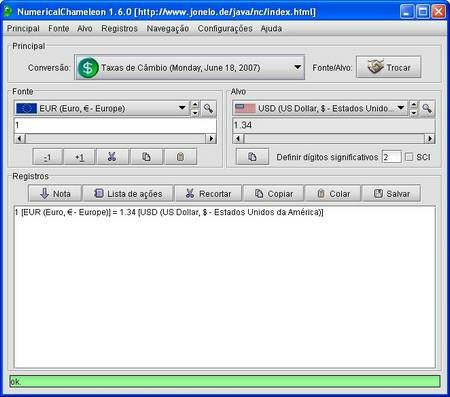Search source units with magnifier icon
450x397 pixels.
[208, 108]
